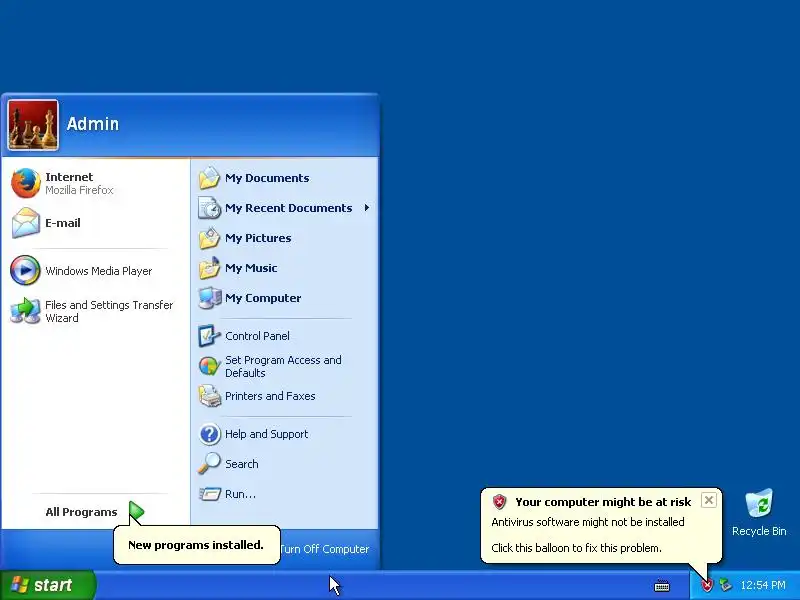Select Set Program Access and Defaults text
Image resolution: width=800 pixels, height=600 pixels.
pyautogui.click(x=283, y=366)
